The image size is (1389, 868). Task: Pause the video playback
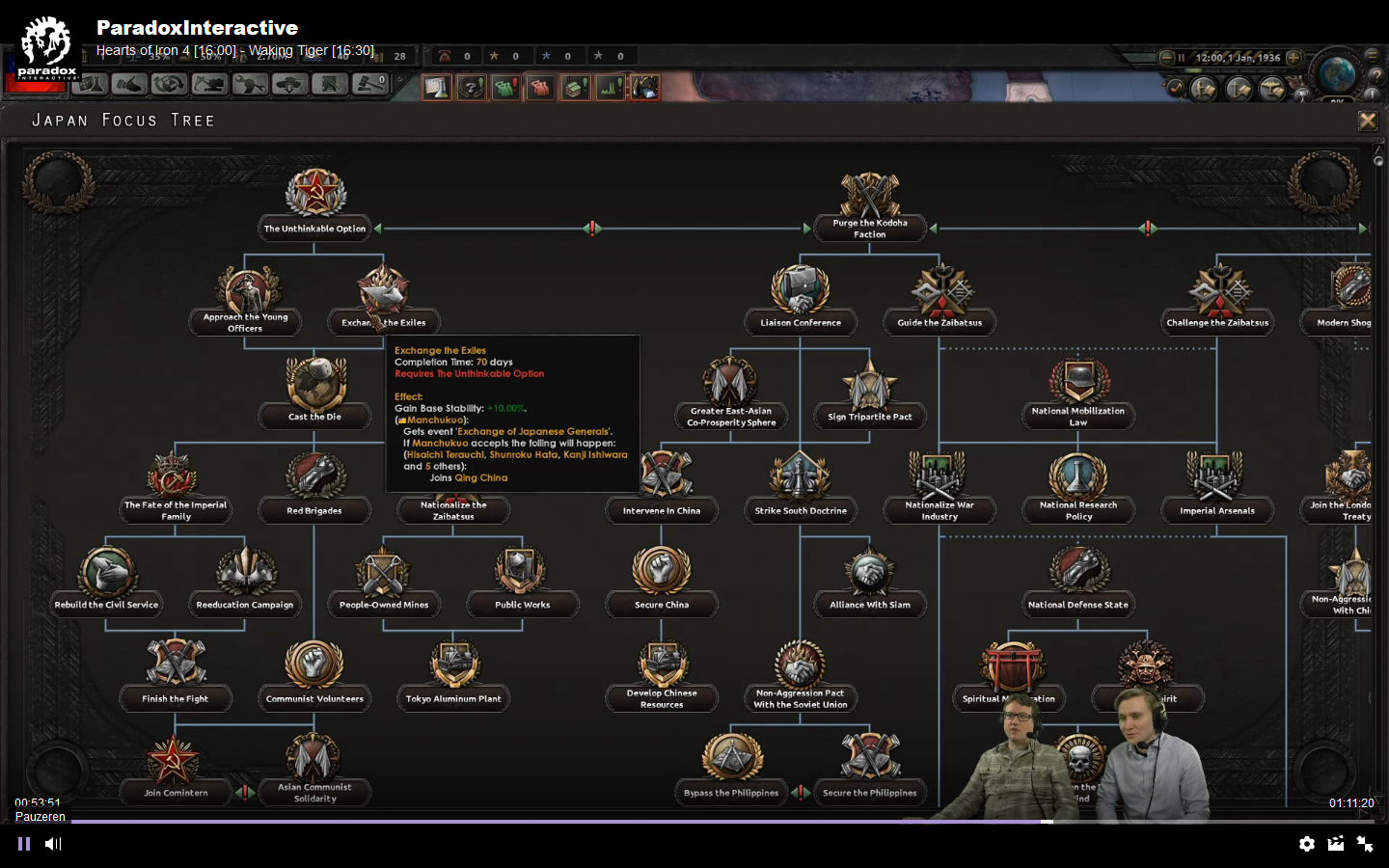tap(24, 844)
